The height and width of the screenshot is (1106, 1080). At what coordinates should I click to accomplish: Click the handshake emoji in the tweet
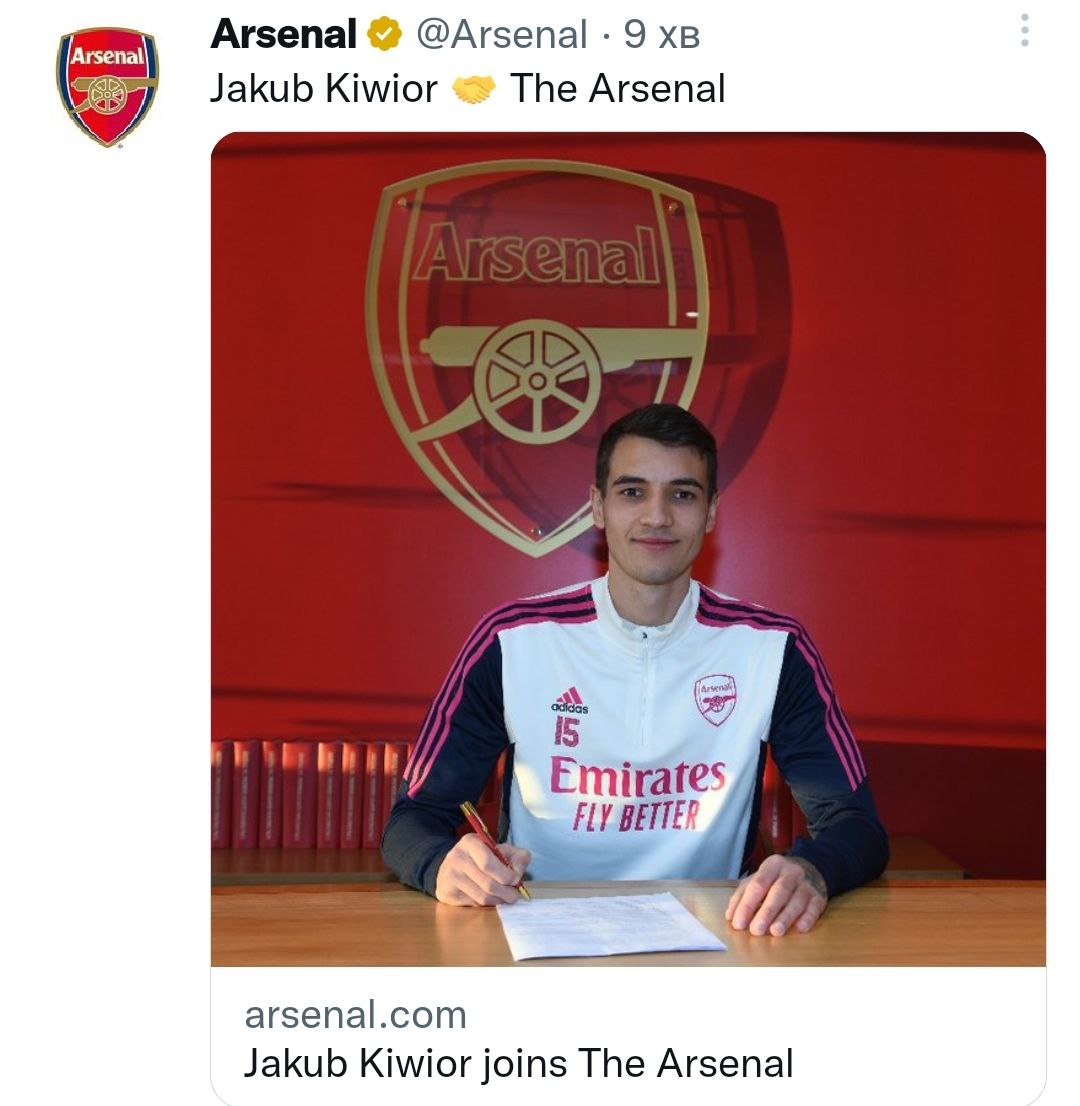coord(474,90)
